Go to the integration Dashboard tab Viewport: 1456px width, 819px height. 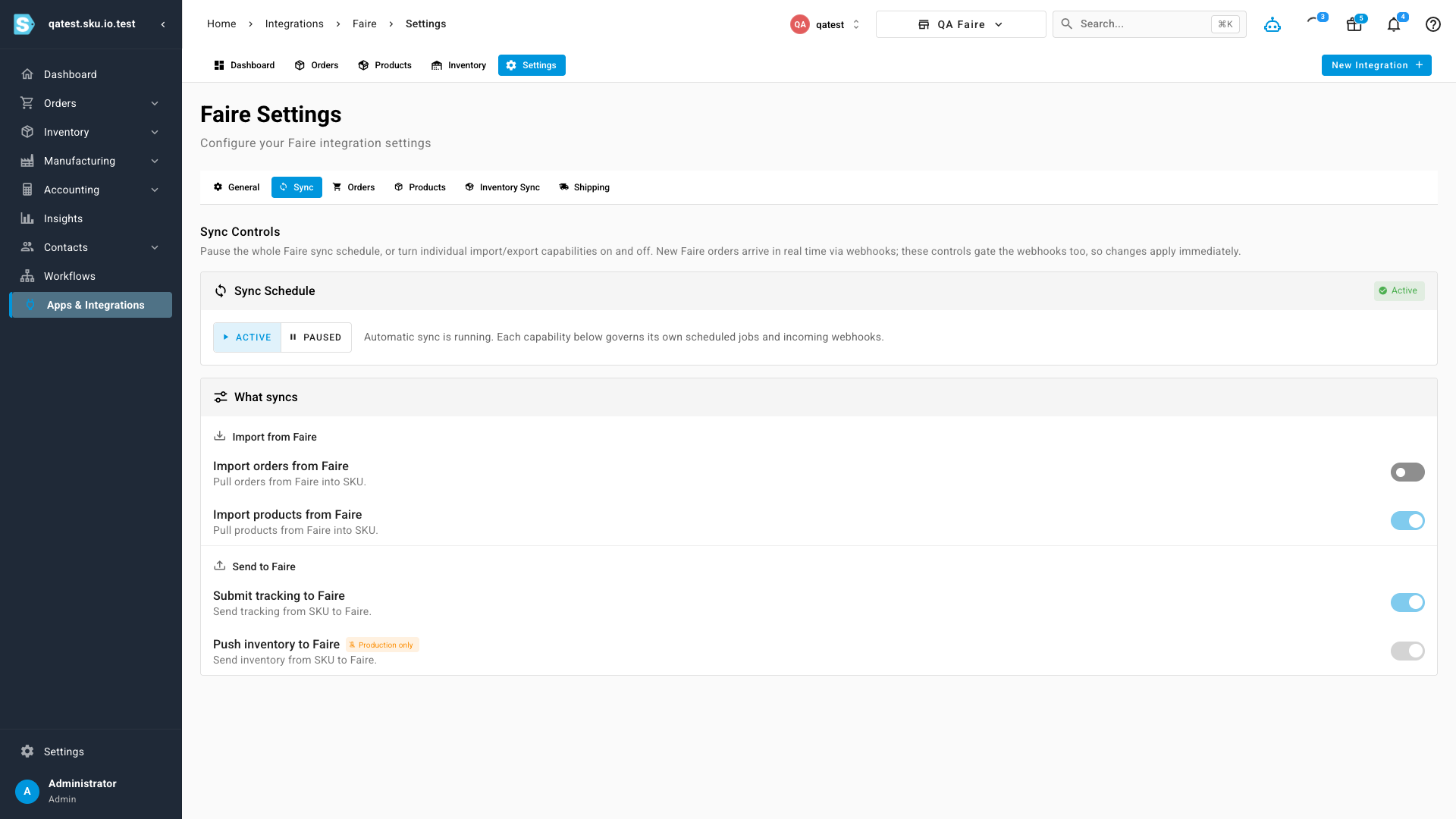coord(244,65)
